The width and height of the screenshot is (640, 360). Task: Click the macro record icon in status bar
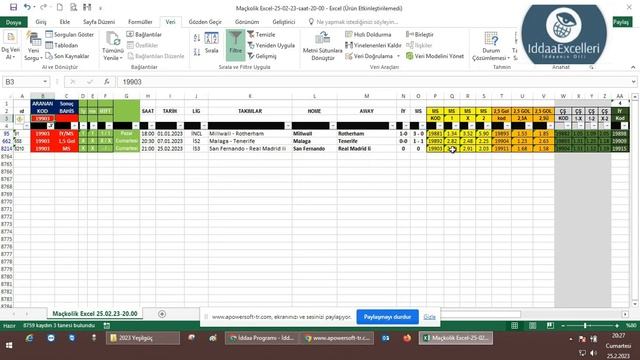[107, 326]
